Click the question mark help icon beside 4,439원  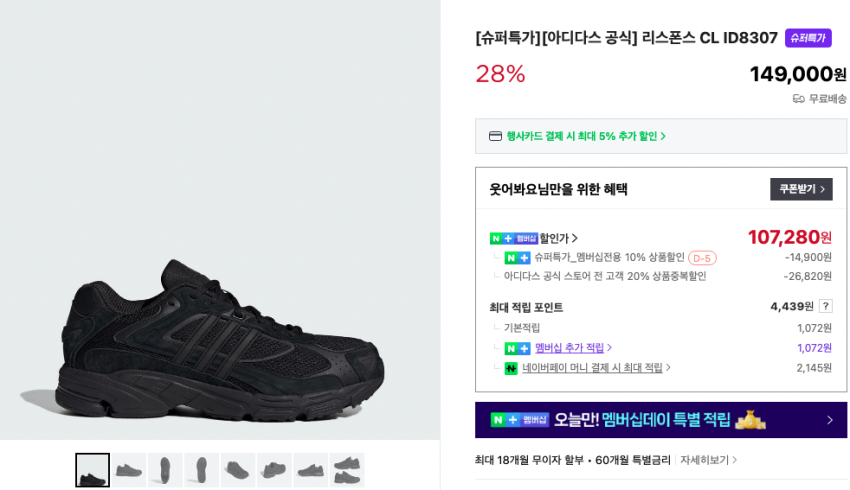(x=825, y=306)
